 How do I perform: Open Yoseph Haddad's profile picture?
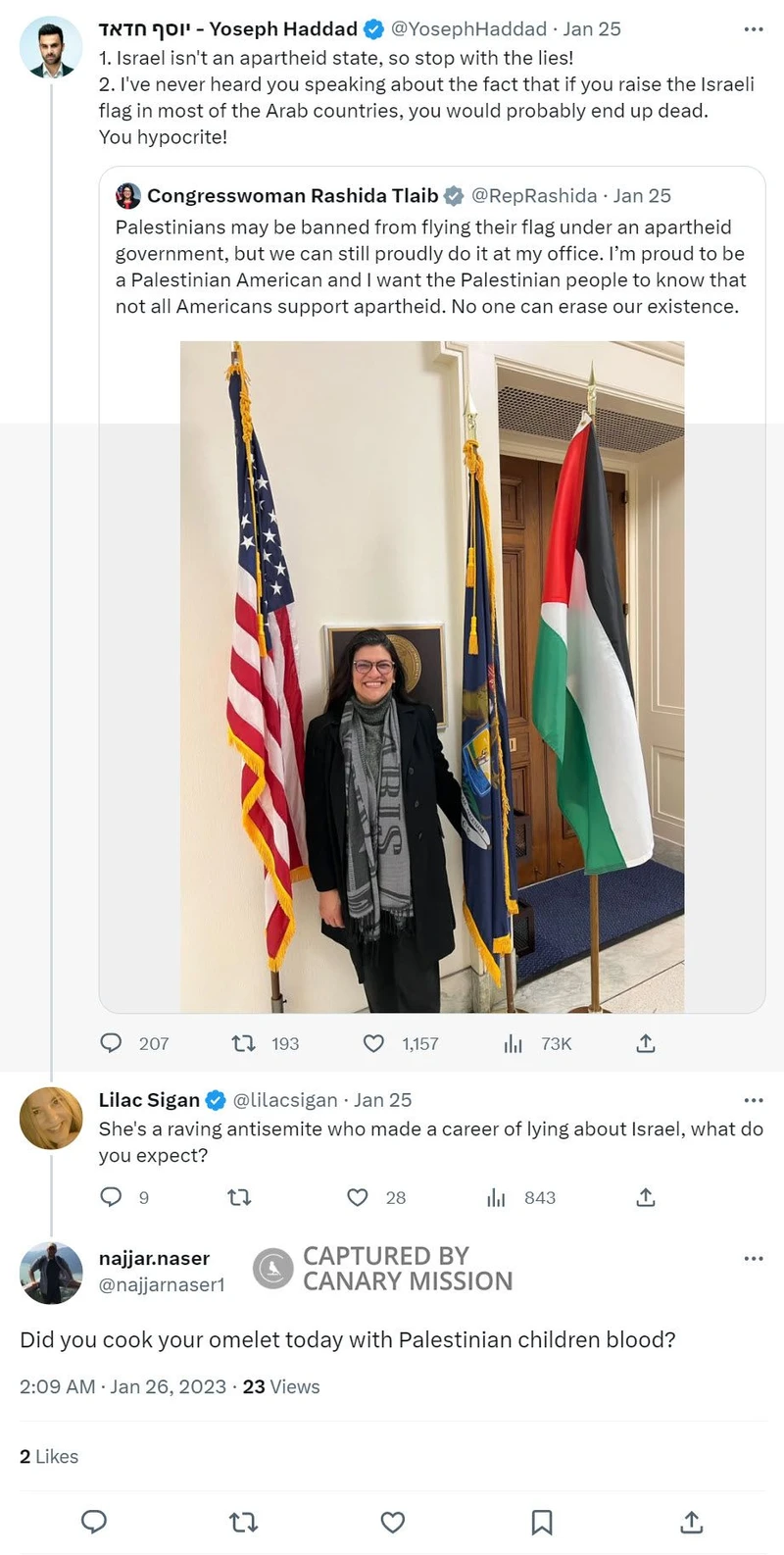pyautogui.click(x=51, y=47)
